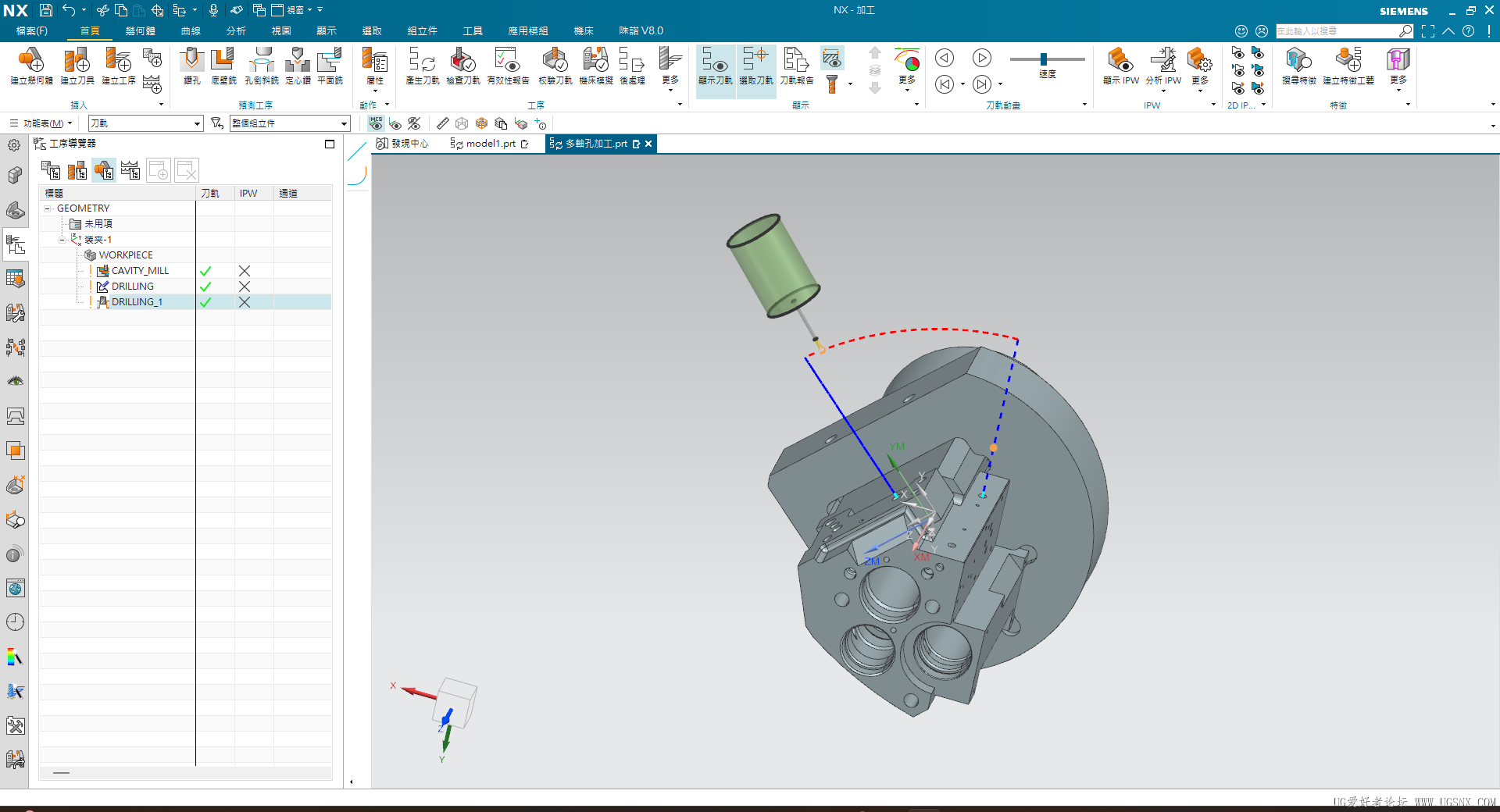This screenshot has height=812, width=1500.
Task: Switch navigator to Geometry View icon
Action: pos(104,170)
